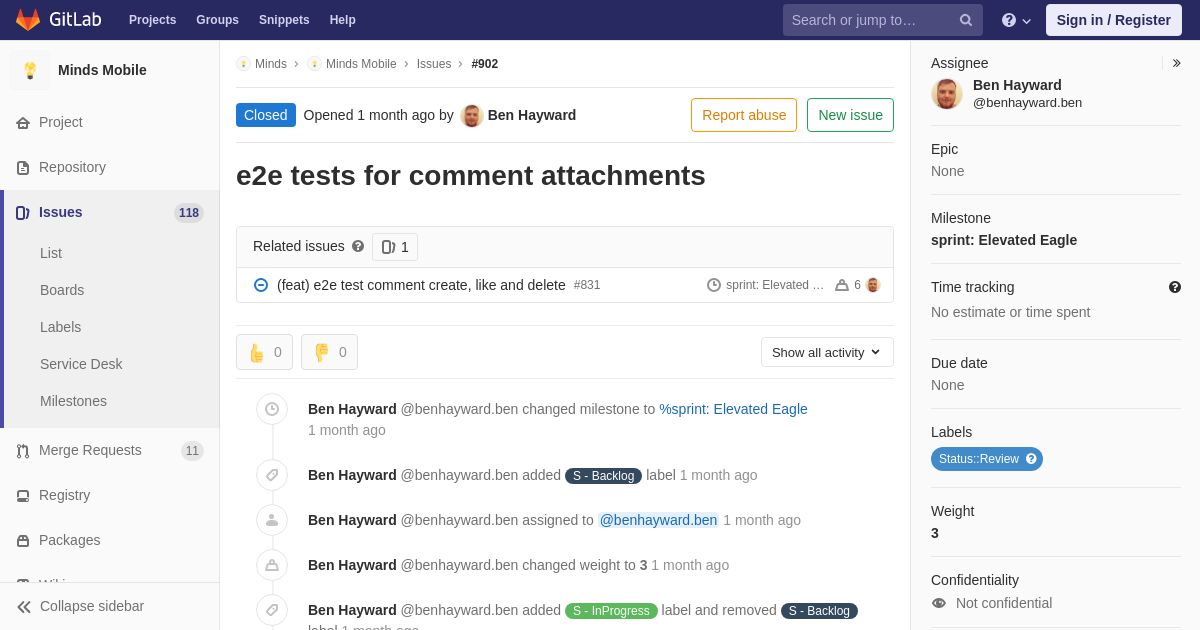Click the closed issue status icon for #831
The height and width of the screenshot is (630, 1200).
pos(261,285)
